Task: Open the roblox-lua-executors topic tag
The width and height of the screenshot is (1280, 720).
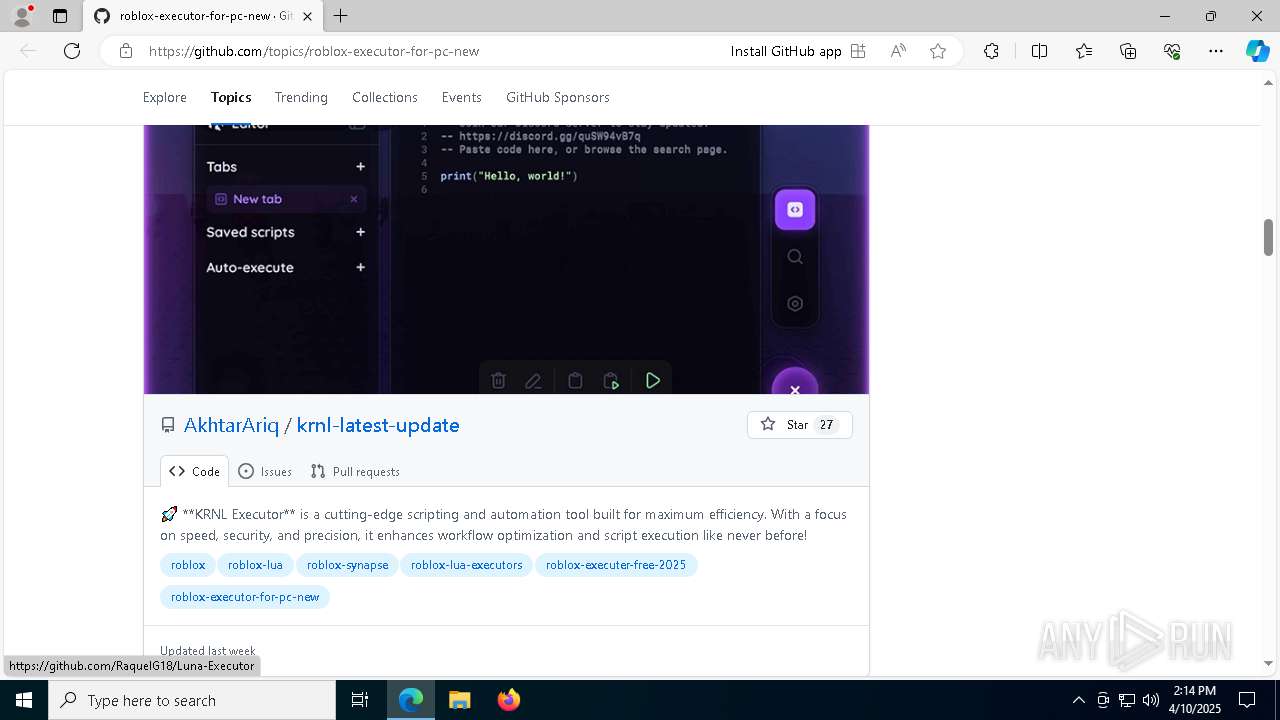Action: click(x=467, y=565)
